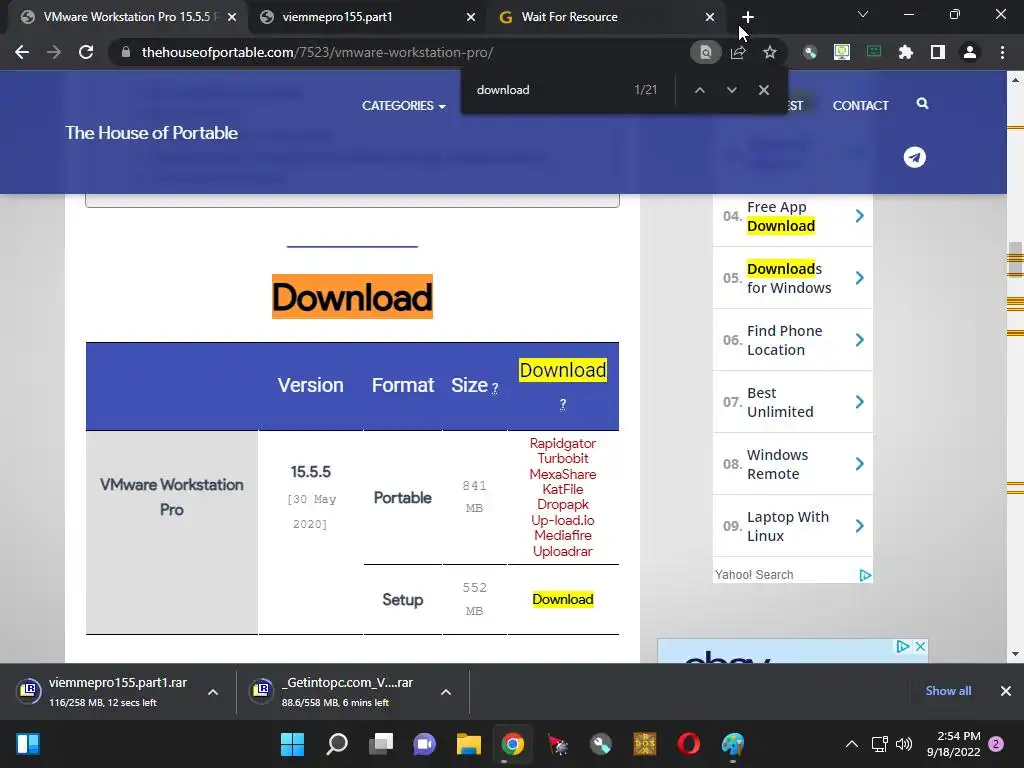Open the Best Unlimited ad link

pos(792,402)
